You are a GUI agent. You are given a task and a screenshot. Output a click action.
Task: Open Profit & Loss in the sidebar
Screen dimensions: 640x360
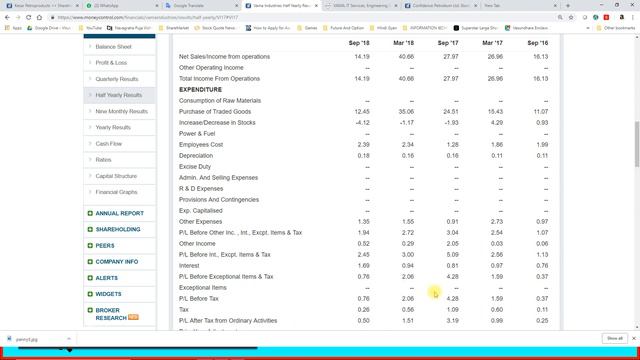[x=111, y=63]
